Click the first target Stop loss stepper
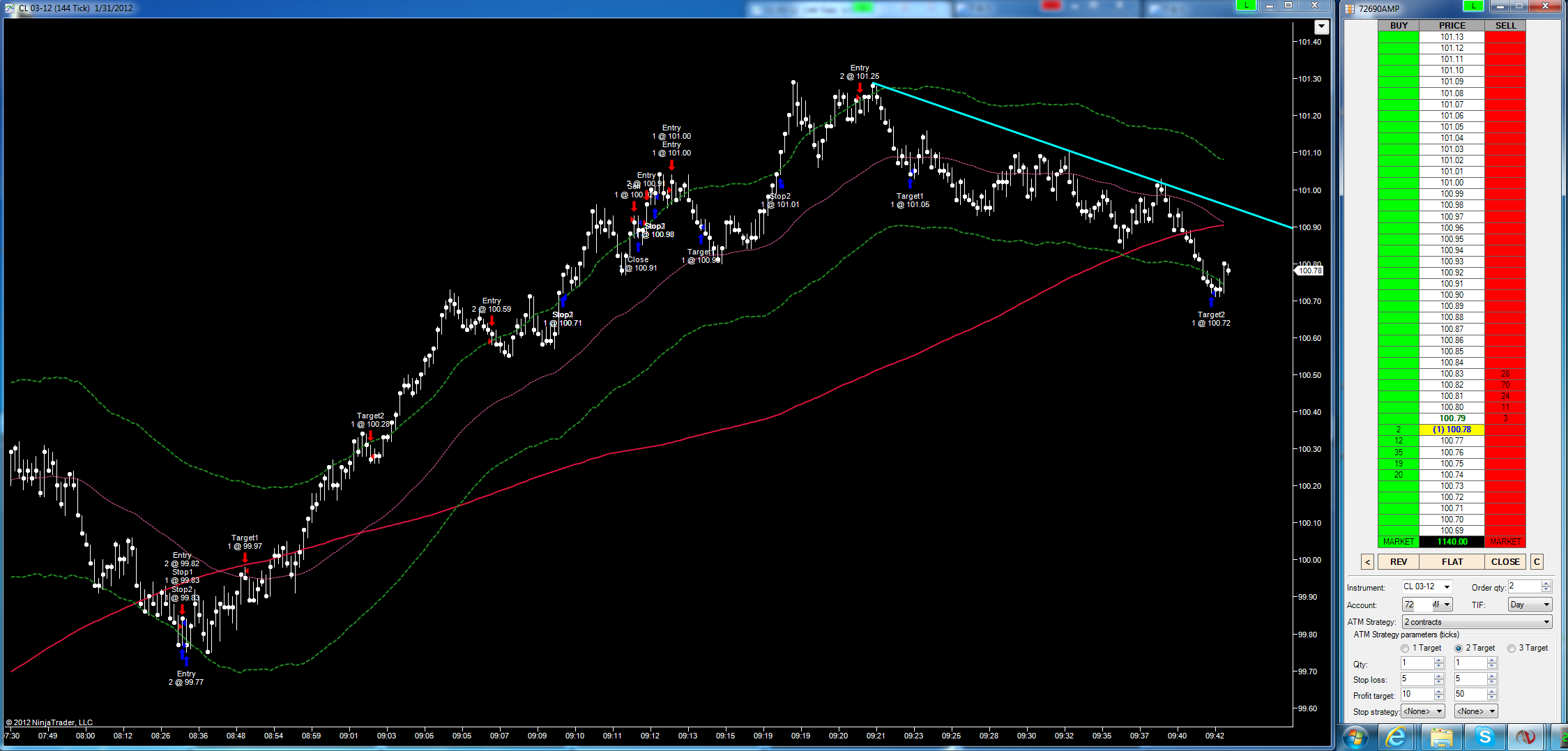This screenshot has height=751, width=1568. click(1439, 678)
